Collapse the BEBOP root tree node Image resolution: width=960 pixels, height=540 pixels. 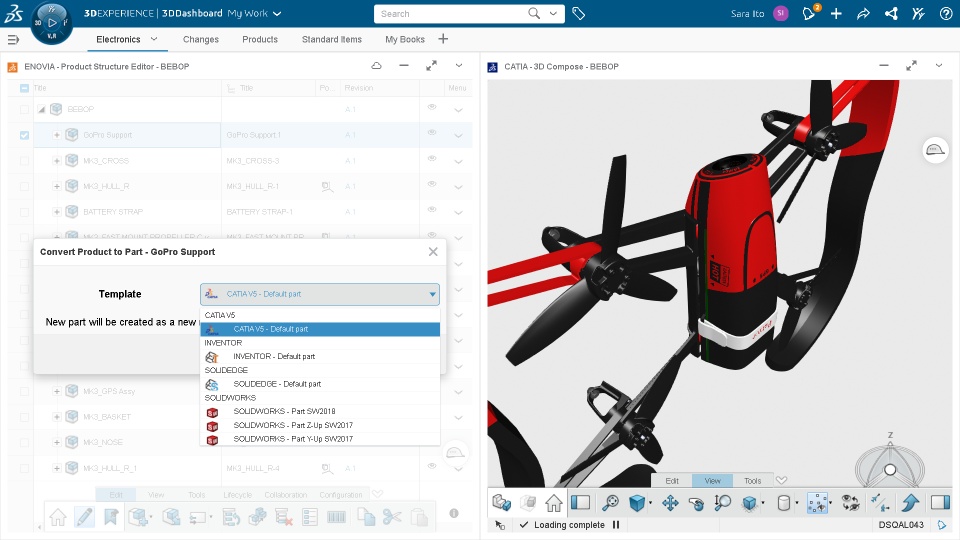pyautogui.click(x=42, y=110)
